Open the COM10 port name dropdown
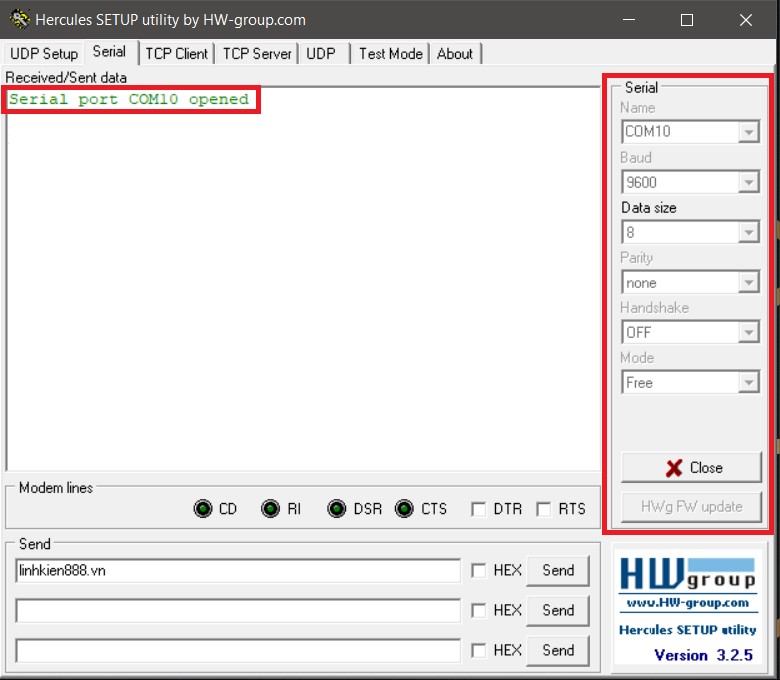 pyautogui.click(x=749, y=132)
